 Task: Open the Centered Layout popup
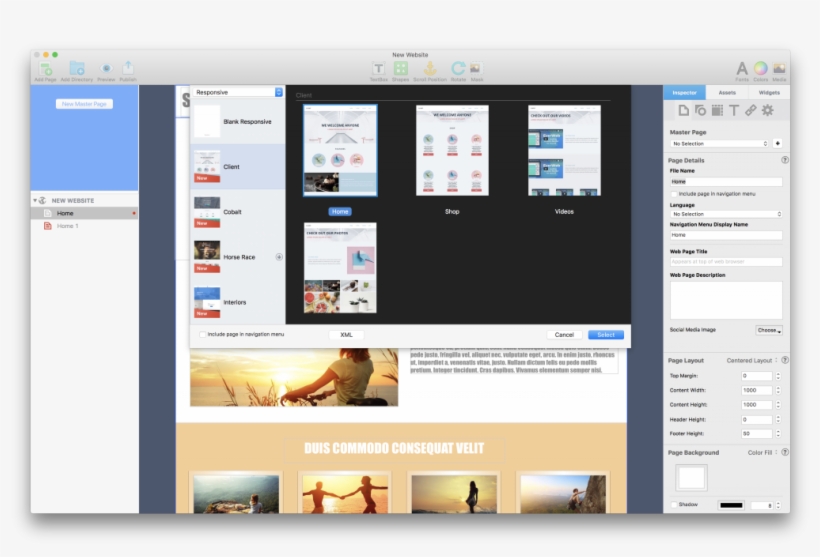(x=751, y=360)
